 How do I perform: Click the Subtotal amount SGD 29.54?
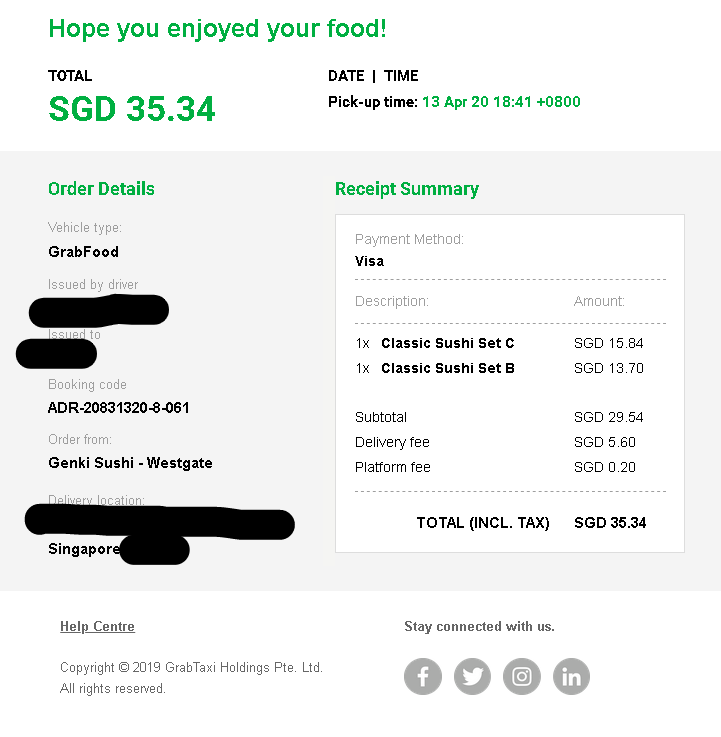coord(608,417)
